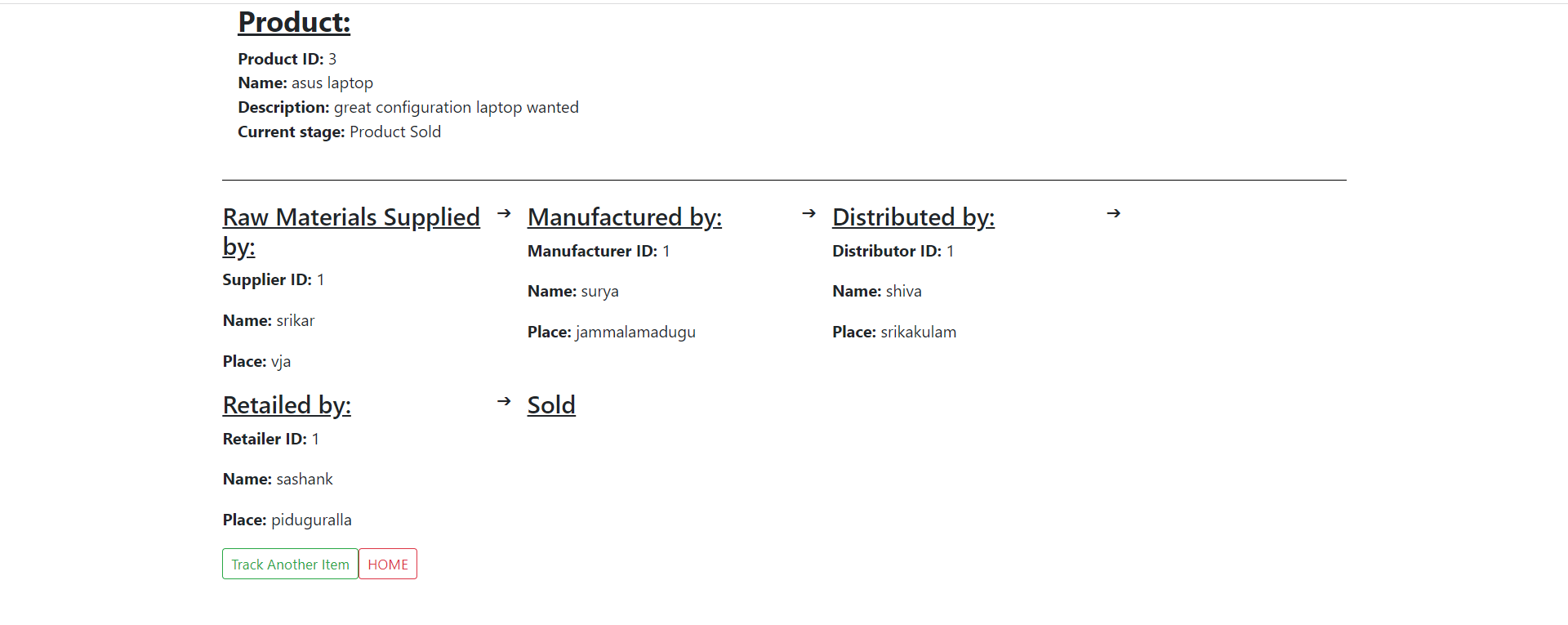
Task: Click the Current stage value Product Sold
Action: tap(395, 132)
